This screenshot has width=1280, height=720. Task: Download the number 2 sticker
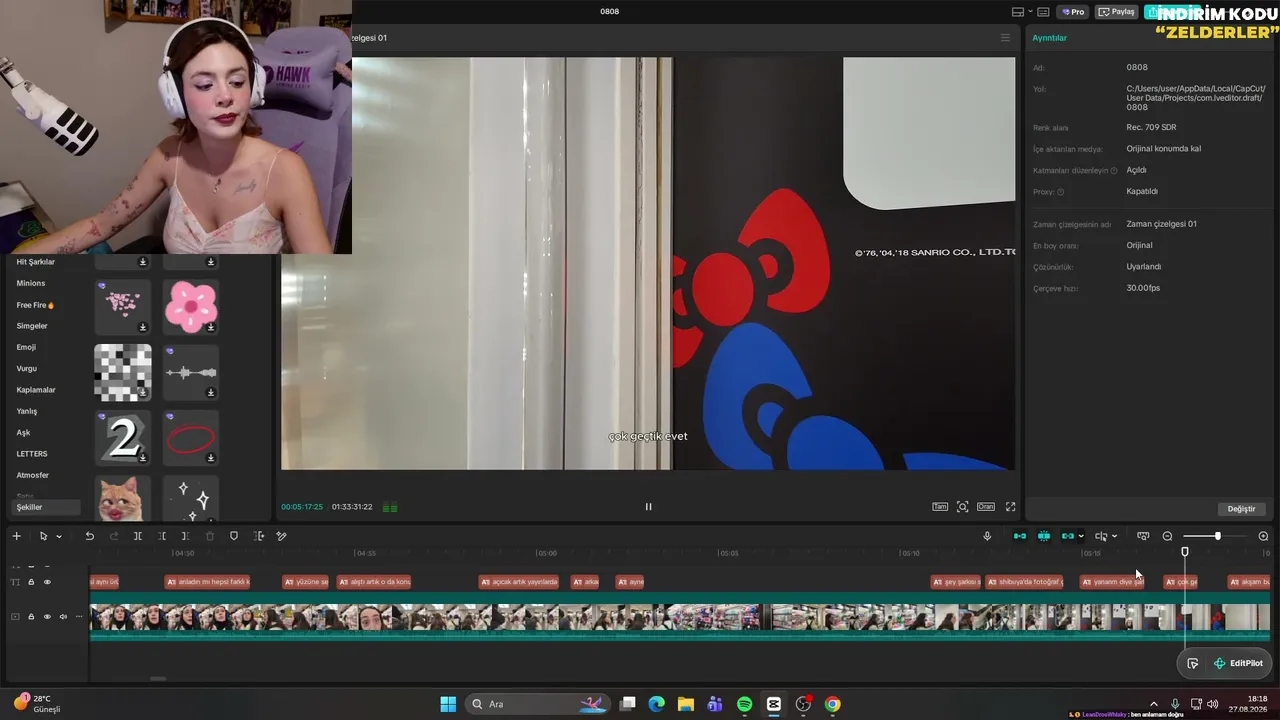(143, 458)
